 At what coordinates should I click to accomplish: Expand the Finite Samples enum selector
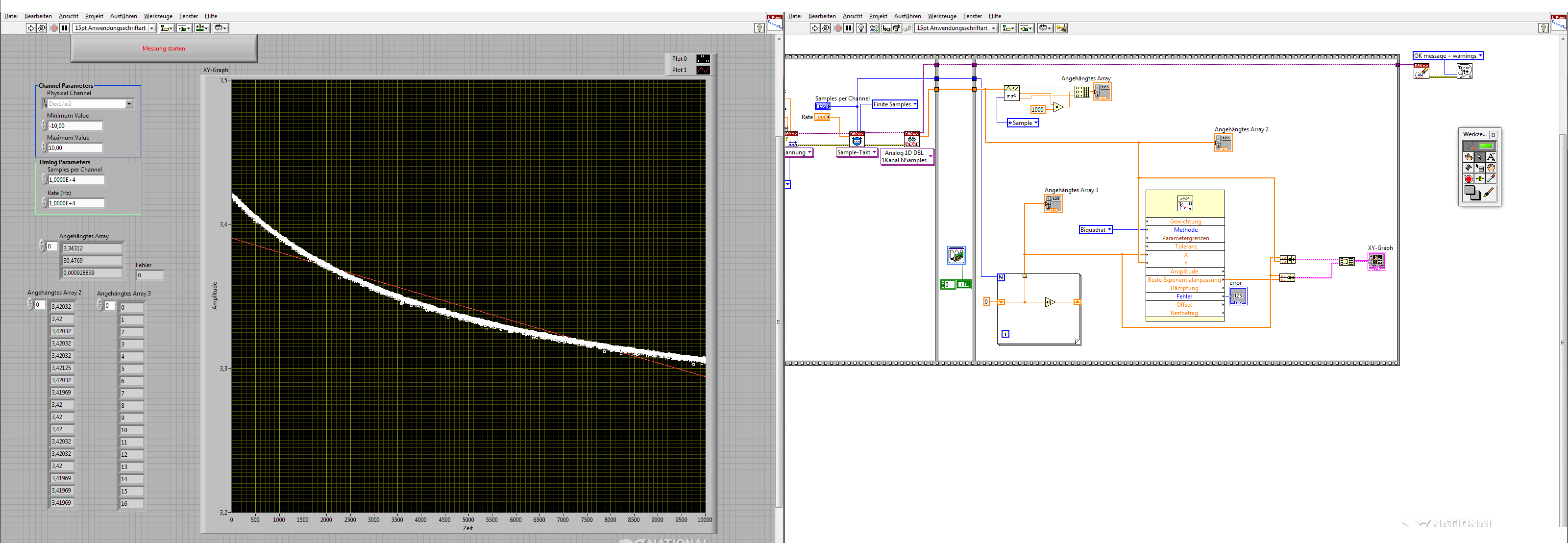914,105
